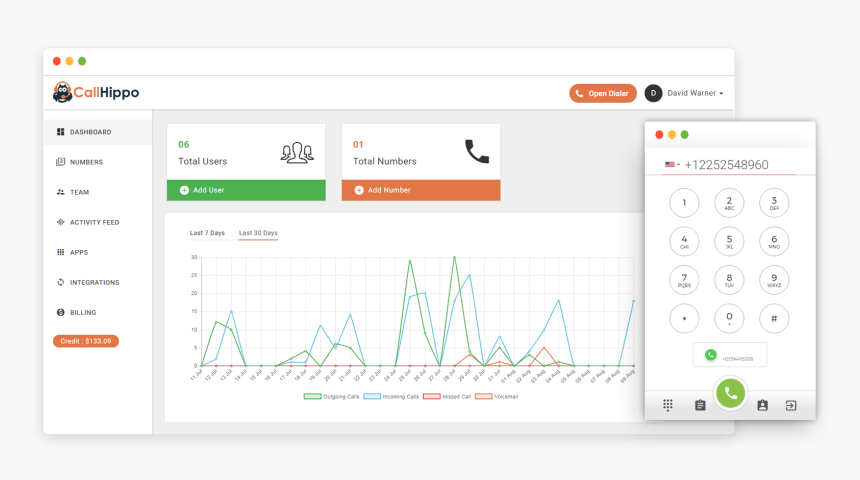Toggle Incoming Calls legend in chart
The width and height of the screenshot is (860, 480).
coord(391,397)
